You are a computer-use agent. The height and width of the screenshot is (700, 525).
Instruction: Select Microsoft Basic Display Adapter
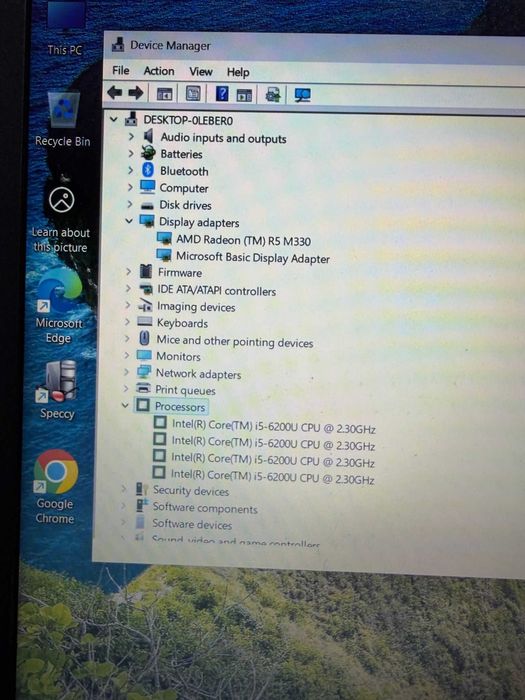tap(253, 257)
